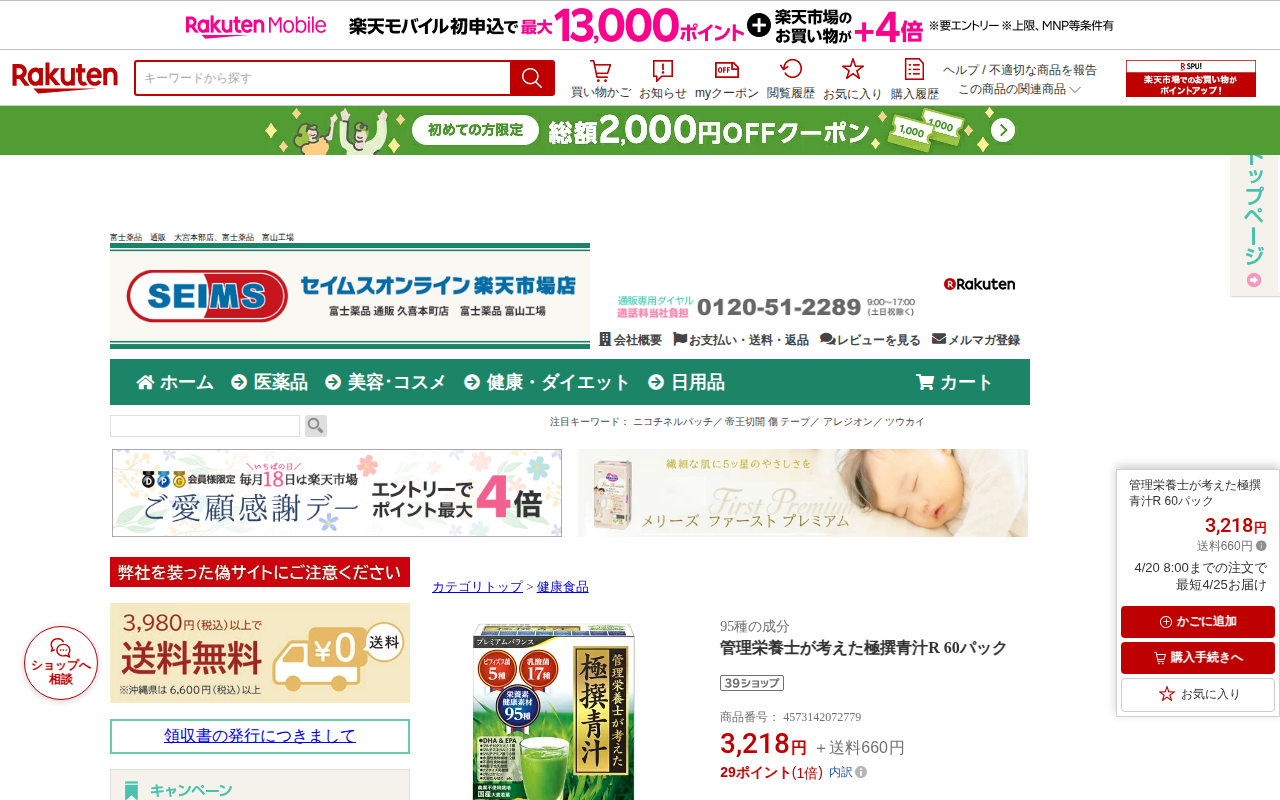Expand この商品の関連商品 dropdown
1280x800 pixels.
1019,89
